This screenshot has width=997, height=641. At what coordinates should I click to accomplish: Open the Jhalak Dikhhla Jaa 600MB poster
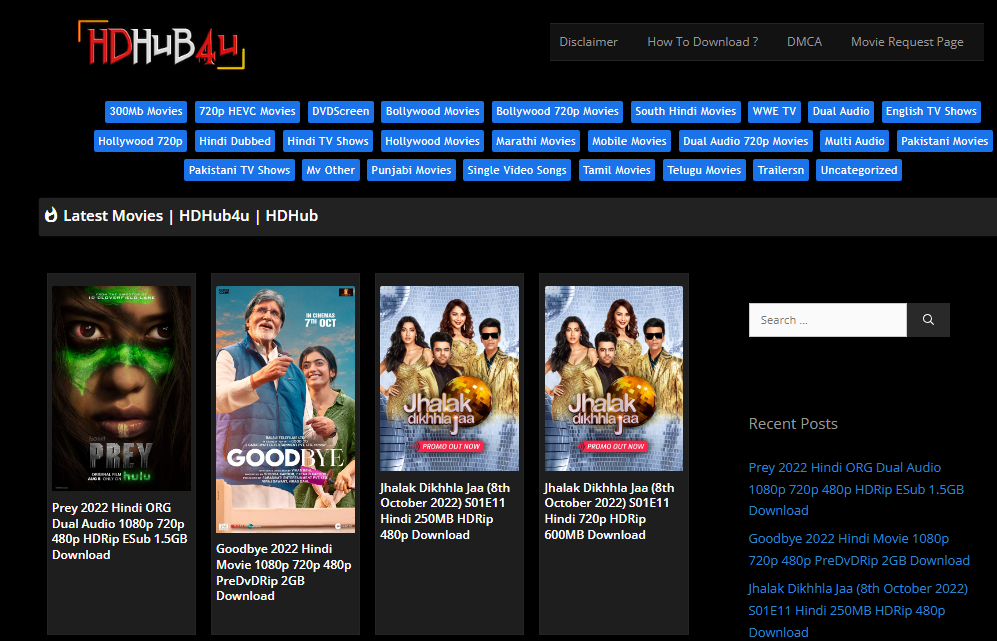click(x=614, y=378)
